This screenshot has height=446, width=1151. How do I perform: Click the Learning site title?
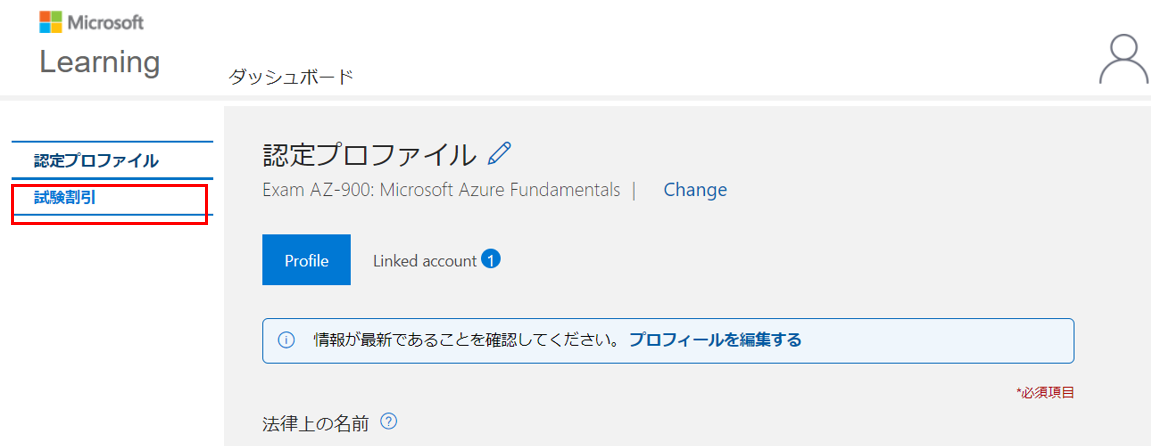click(x=100, y=62)
